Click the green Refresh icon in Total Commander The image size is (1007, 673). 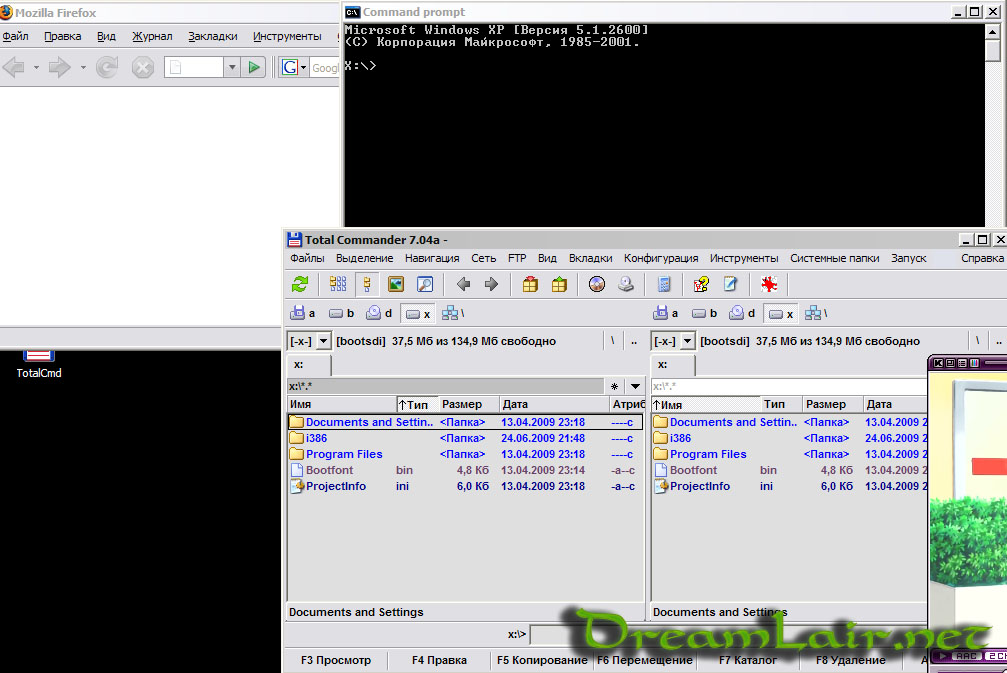tap(300, 284)
